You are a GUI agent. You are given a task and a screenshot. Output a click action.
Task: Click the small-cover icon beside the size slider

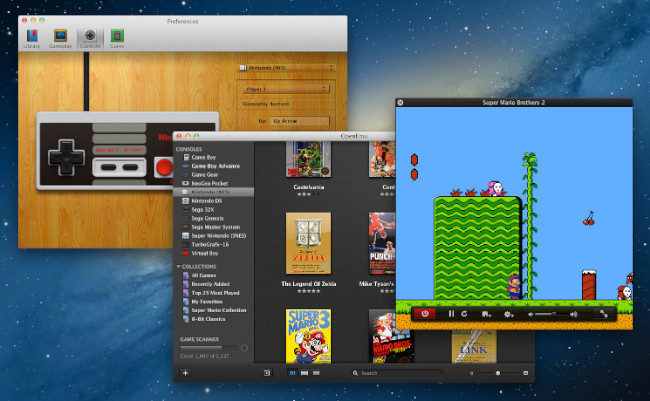471,373
